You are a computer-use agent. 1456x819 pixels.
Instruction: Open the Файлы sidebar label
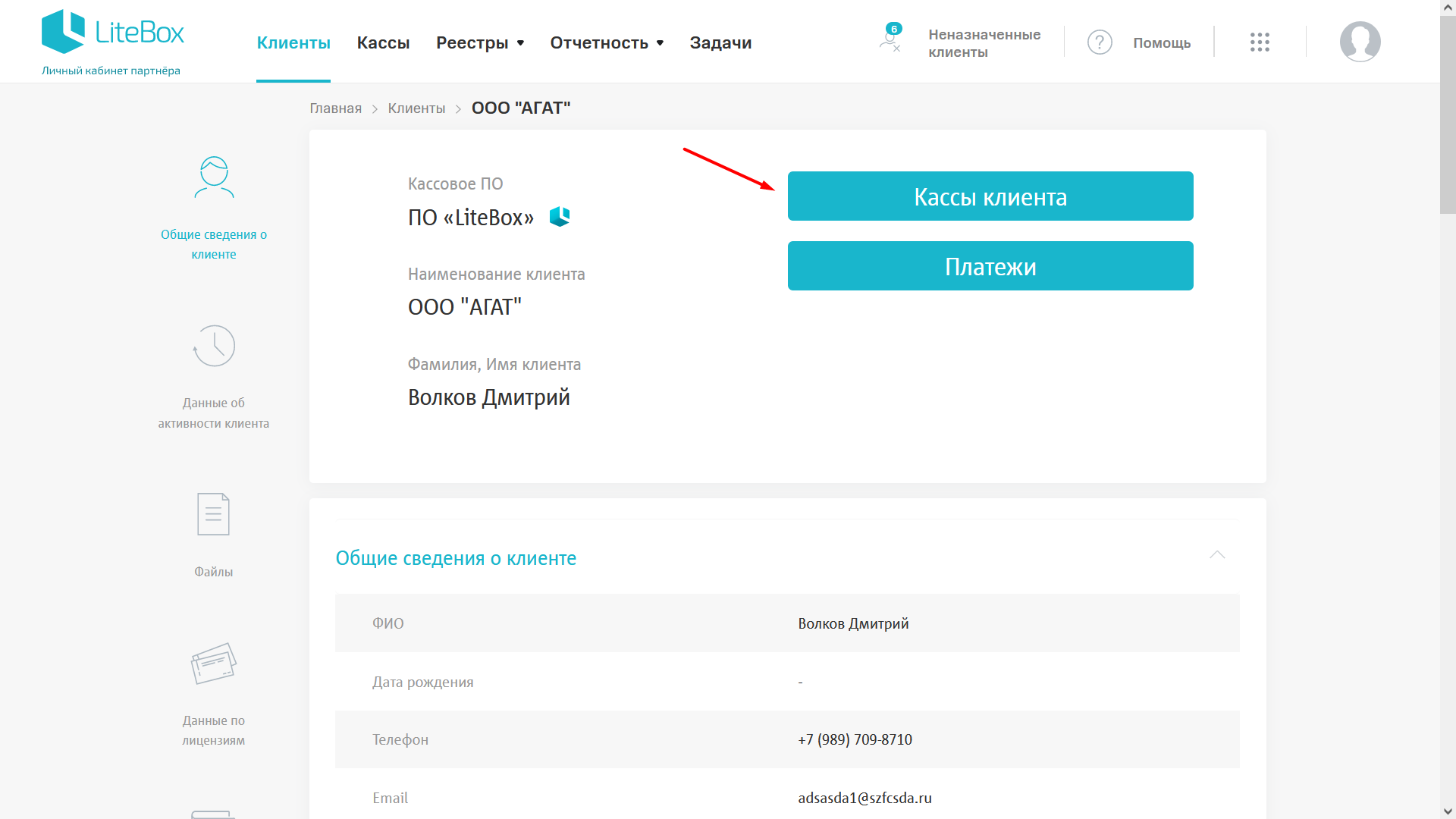[214, 572]
